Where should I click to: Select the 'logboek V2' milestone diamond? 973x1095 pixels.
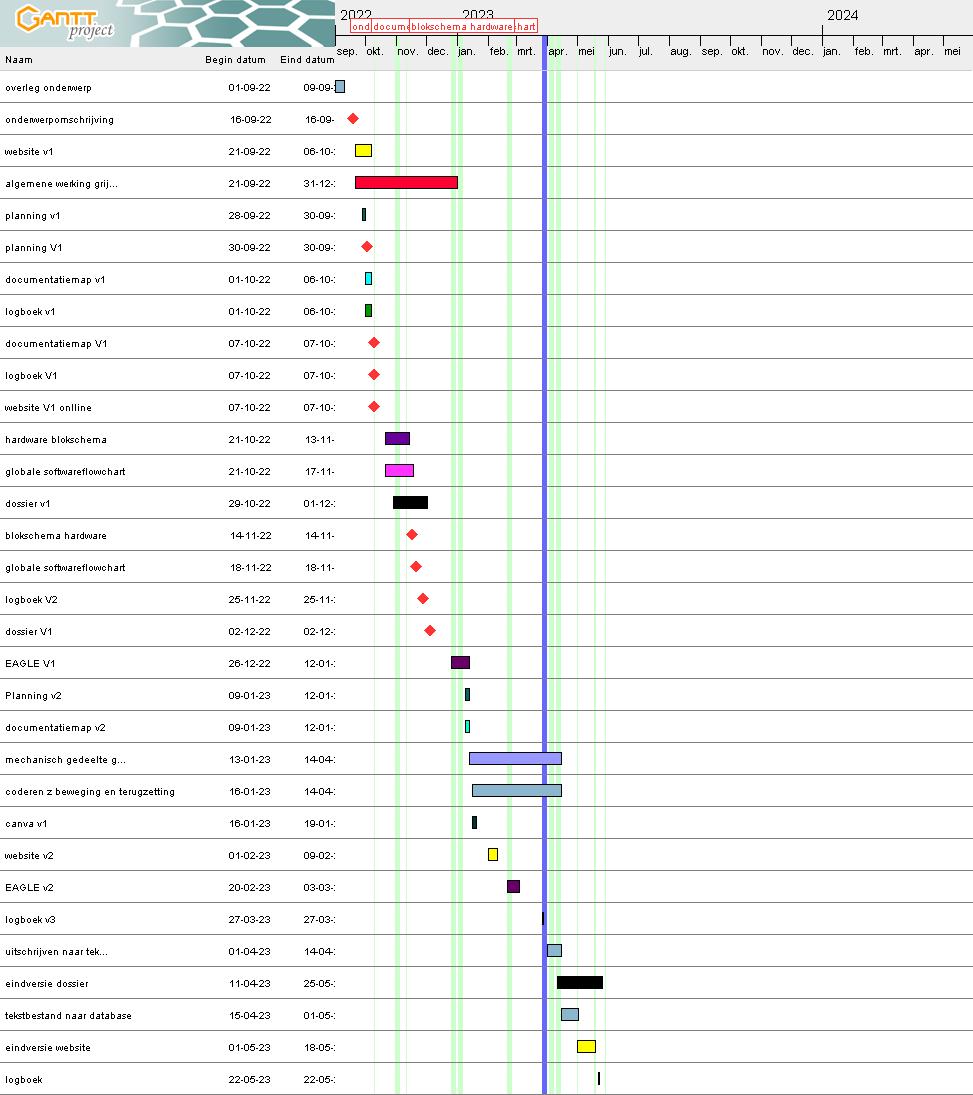pos(423,599)
